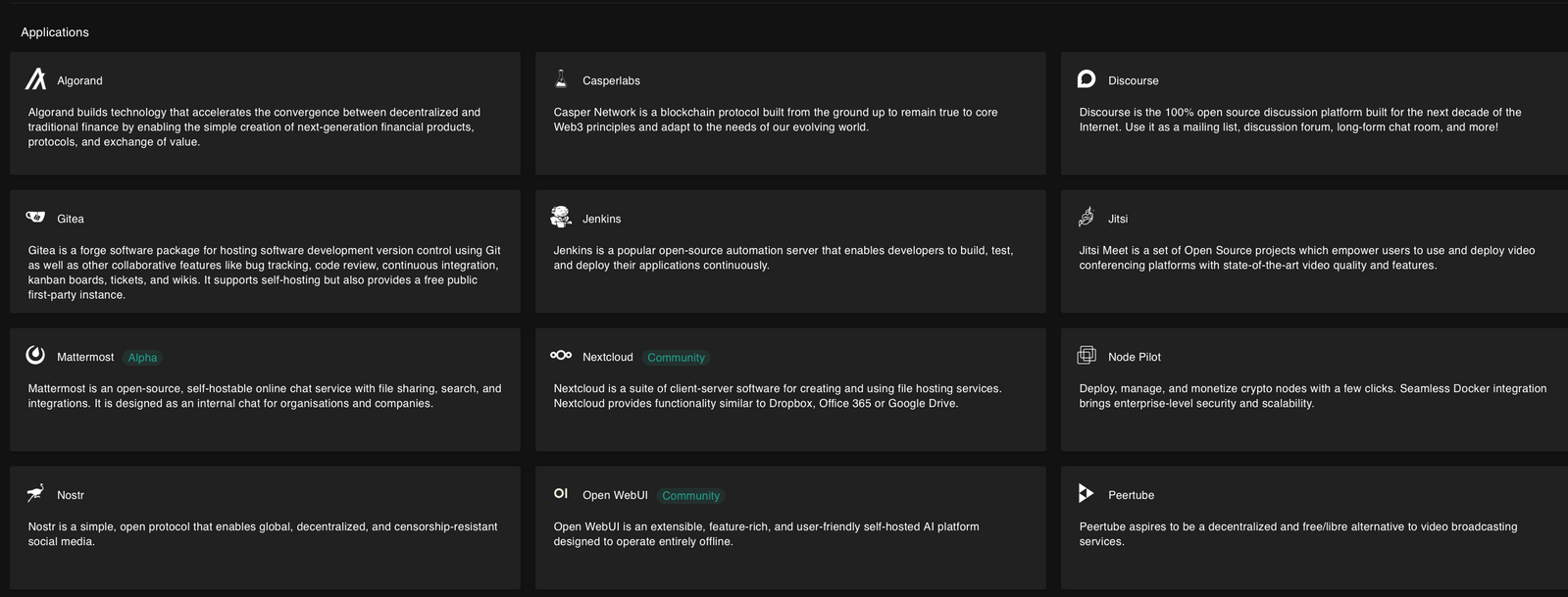Click the Gitea teacup icon
This screenshot has width=1568, height=597.
pos(35,218)
